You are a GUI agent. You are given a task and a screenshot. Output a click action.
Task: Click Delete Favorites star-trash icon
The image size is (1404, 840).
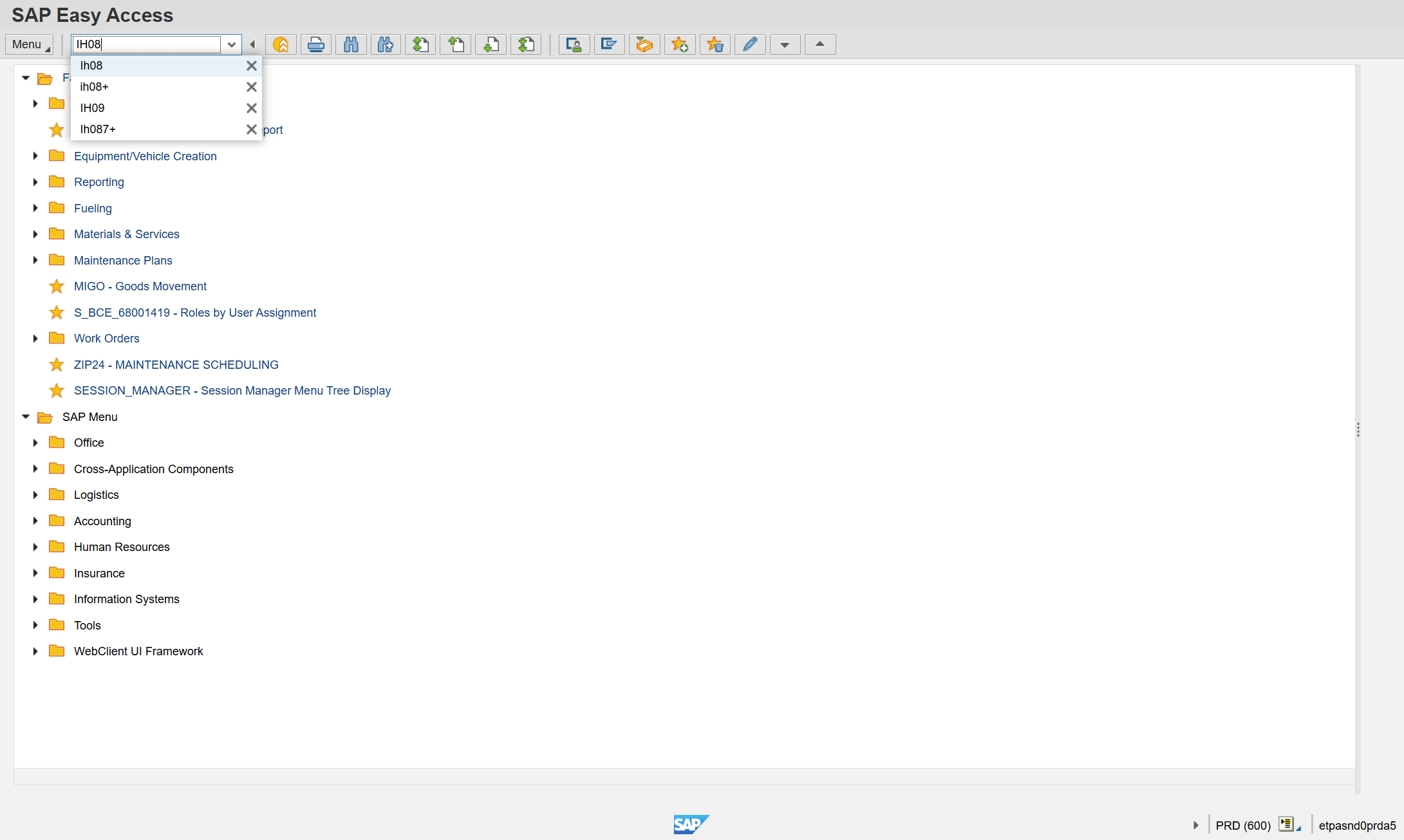pos(715,44)
